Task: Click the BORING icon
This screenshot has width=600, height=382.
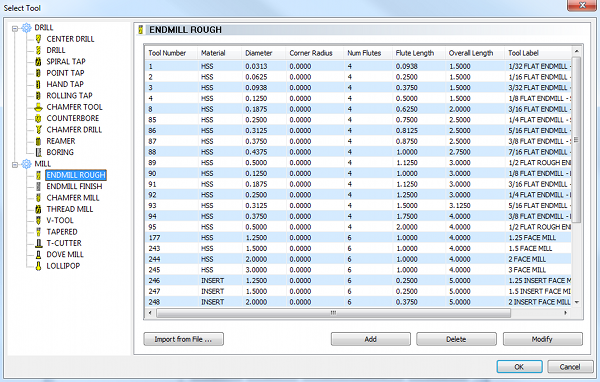Action: pos(38,152)
